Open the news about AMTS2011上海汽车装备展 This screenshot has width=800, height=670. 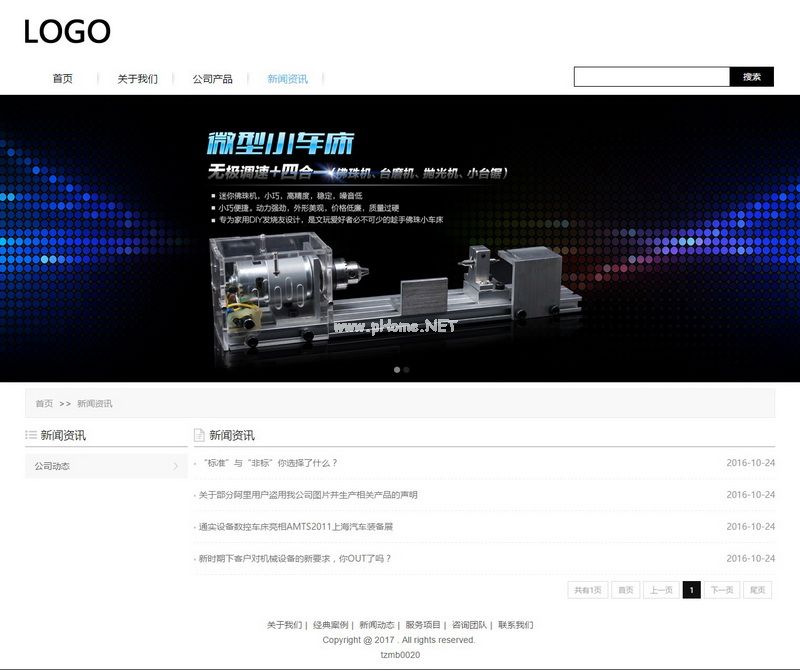click(295, 527)
